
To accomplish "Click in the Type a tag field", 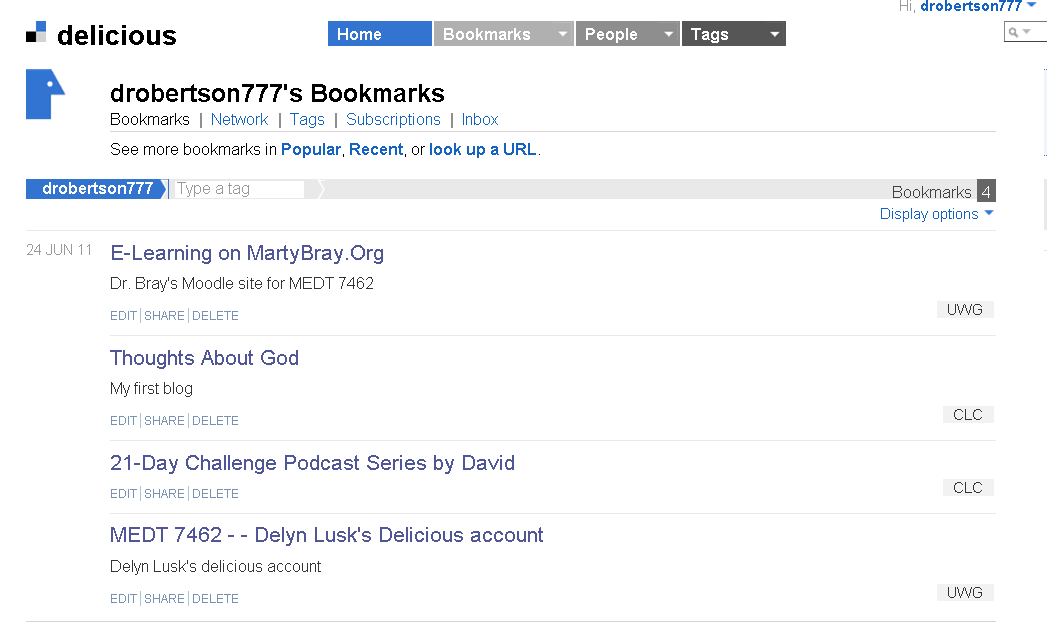I will click(x=238, y=189).
